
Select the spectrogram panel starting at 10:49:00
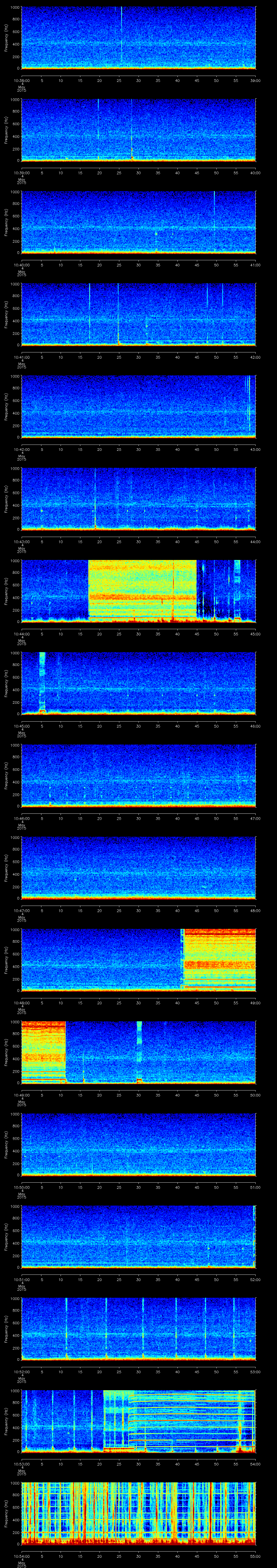click(x=139, y=1052)
